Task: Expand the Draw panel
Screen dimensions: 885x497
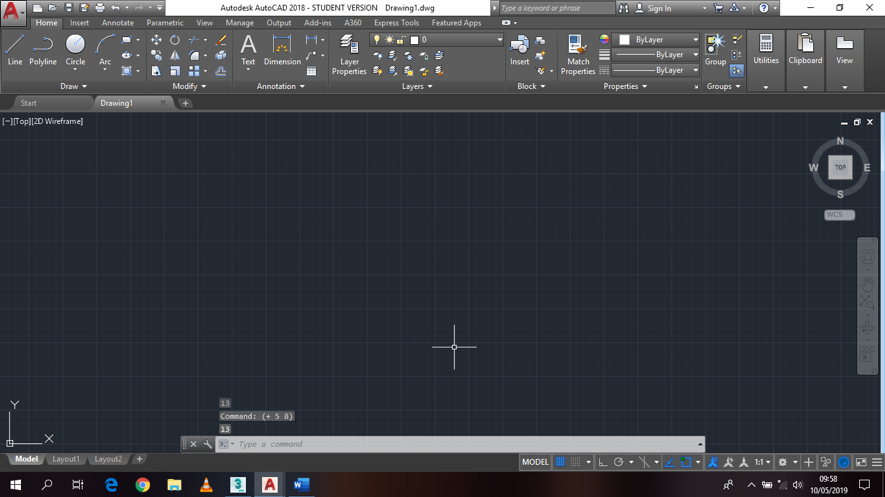Action: (x=73, y=86)
